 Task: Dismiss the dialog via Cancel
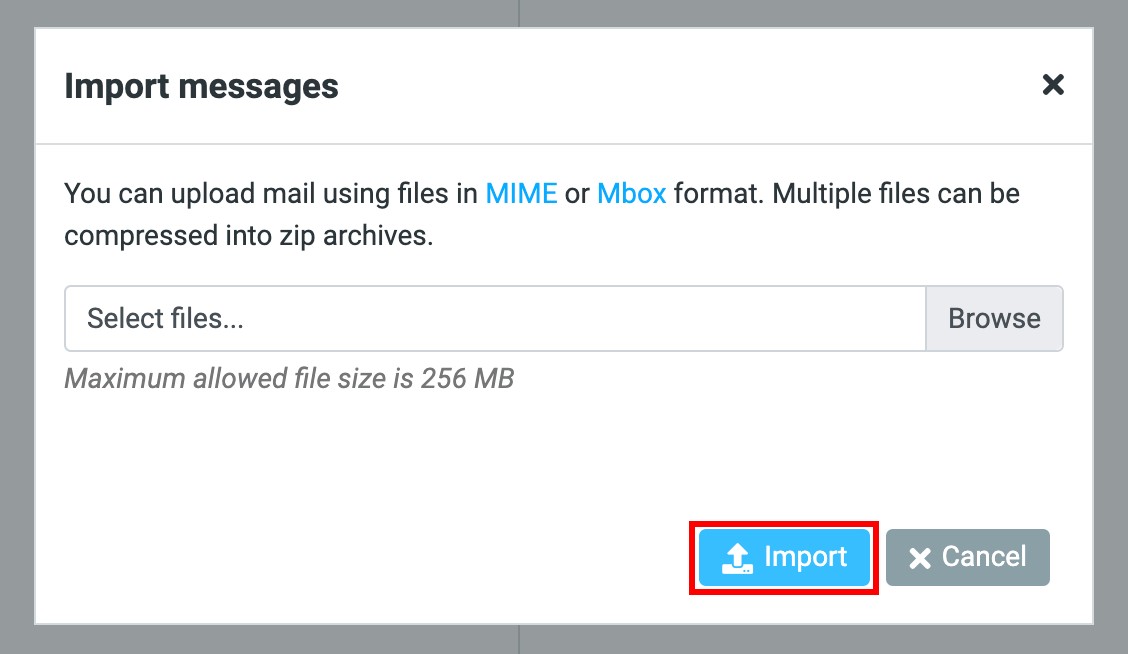(x=967, y=557)
